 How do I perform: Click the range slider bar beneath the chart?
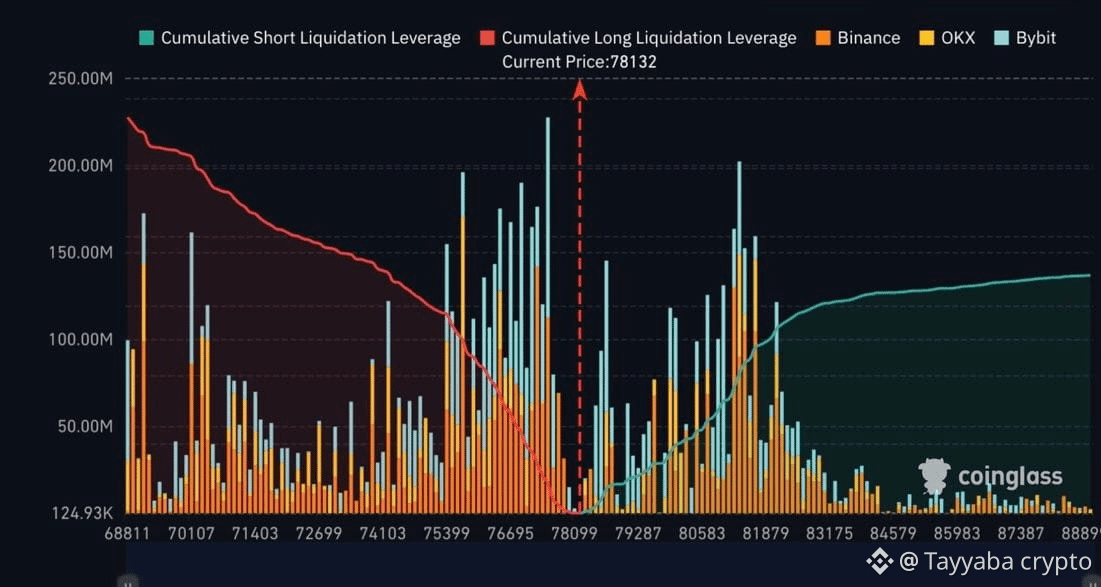click(x=609, y=564)
